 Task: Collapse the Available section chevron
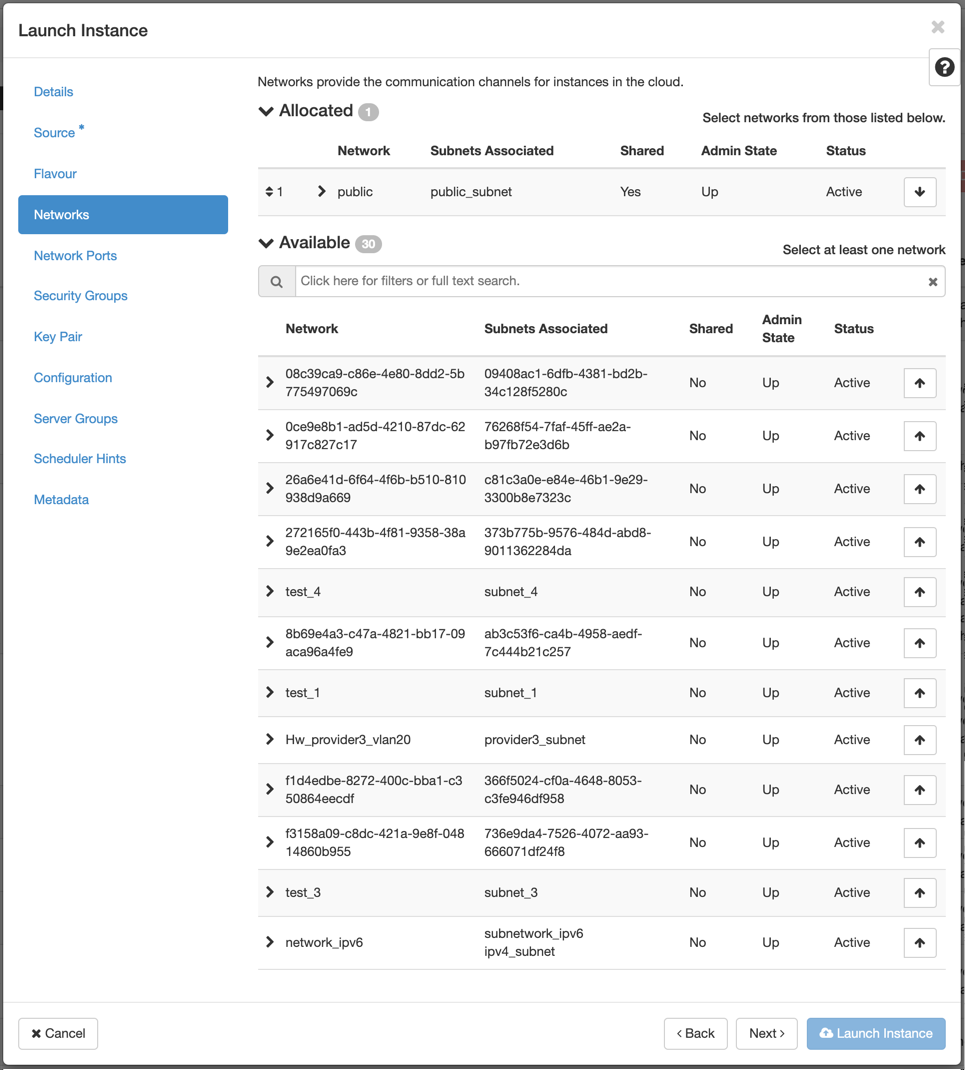266,243
